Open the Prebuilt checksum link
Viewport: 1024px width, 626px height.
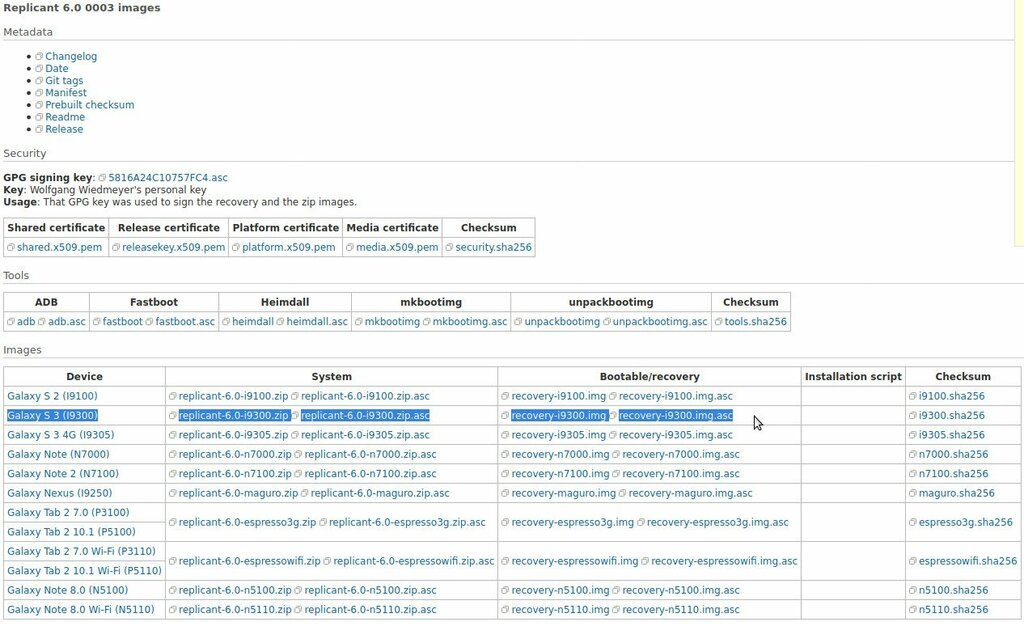[x=89, y=105]
